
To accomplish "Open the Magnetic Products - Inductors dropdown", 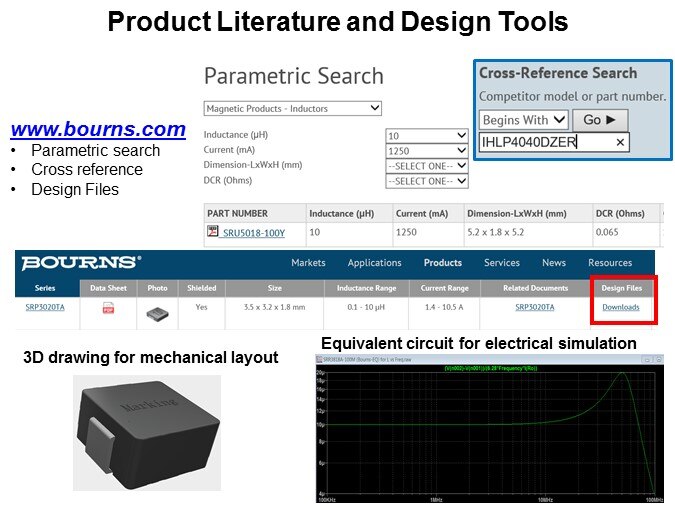I will [293, 108].
